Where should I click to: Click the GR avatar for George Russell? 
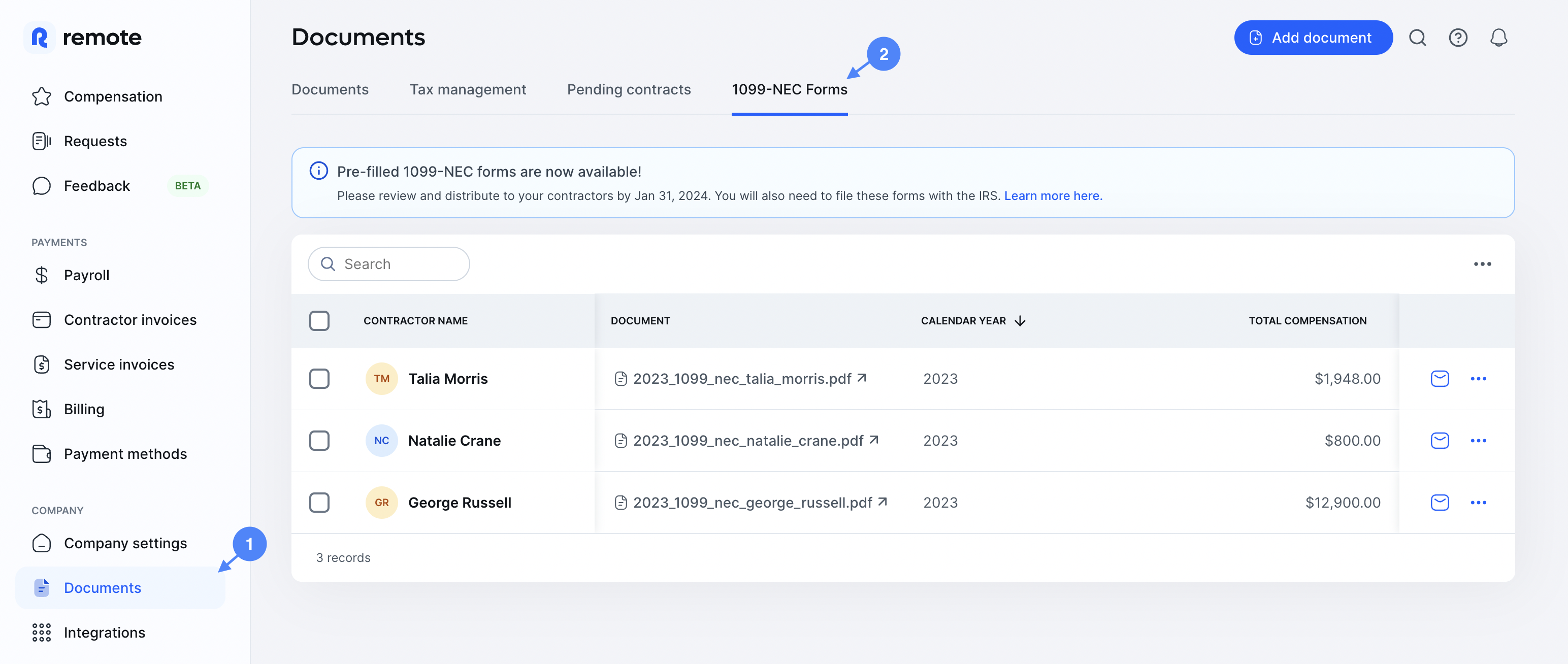pyautogui.click(x=382, y=503)
